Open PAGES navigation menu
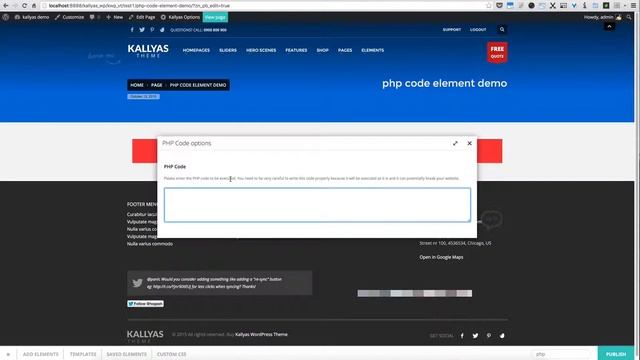The height and width of the screenshot is (360, 640). [x=345, y=50]
